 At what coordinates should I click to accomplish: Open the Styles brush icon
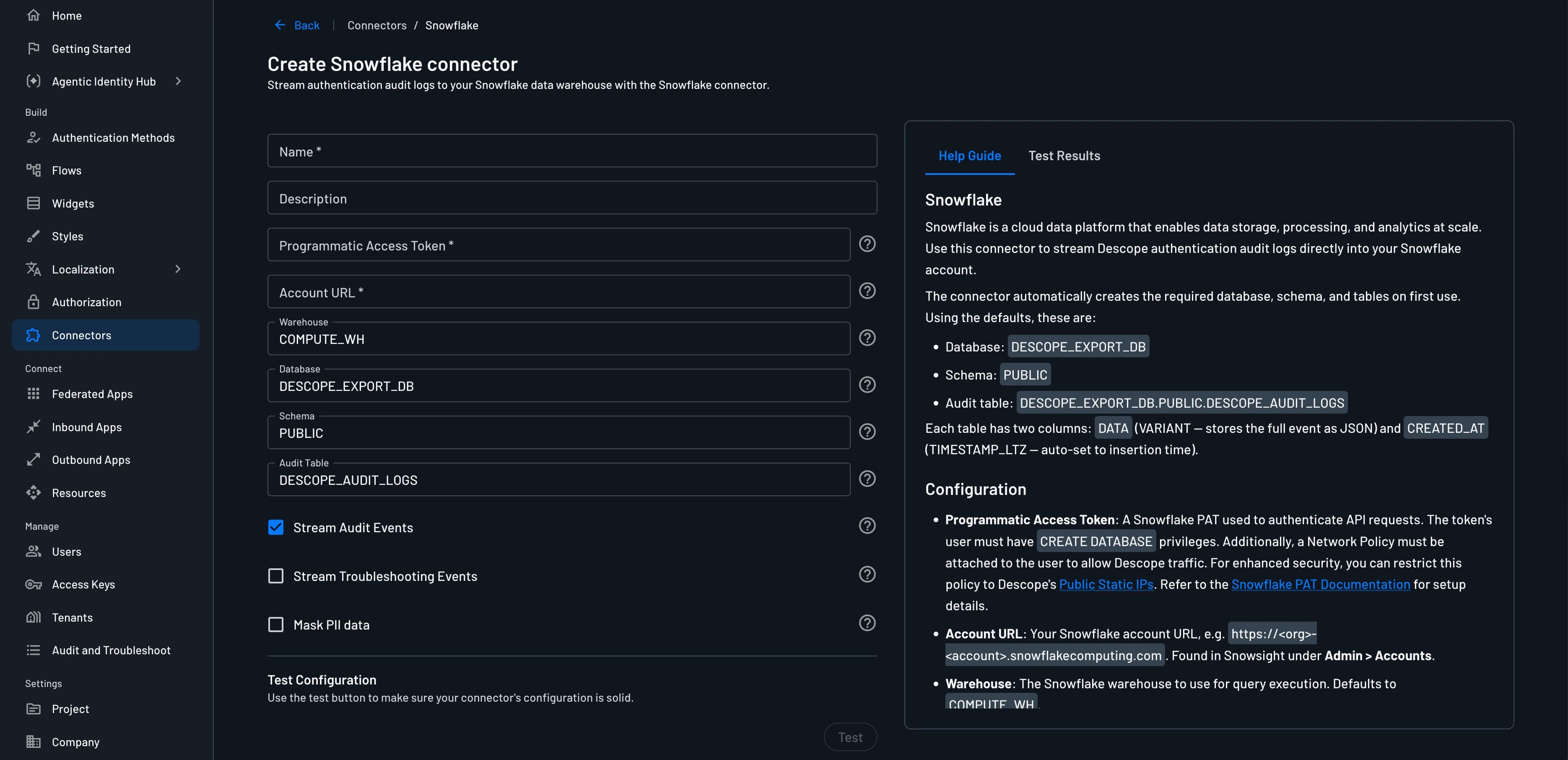(x=34, y=236)
